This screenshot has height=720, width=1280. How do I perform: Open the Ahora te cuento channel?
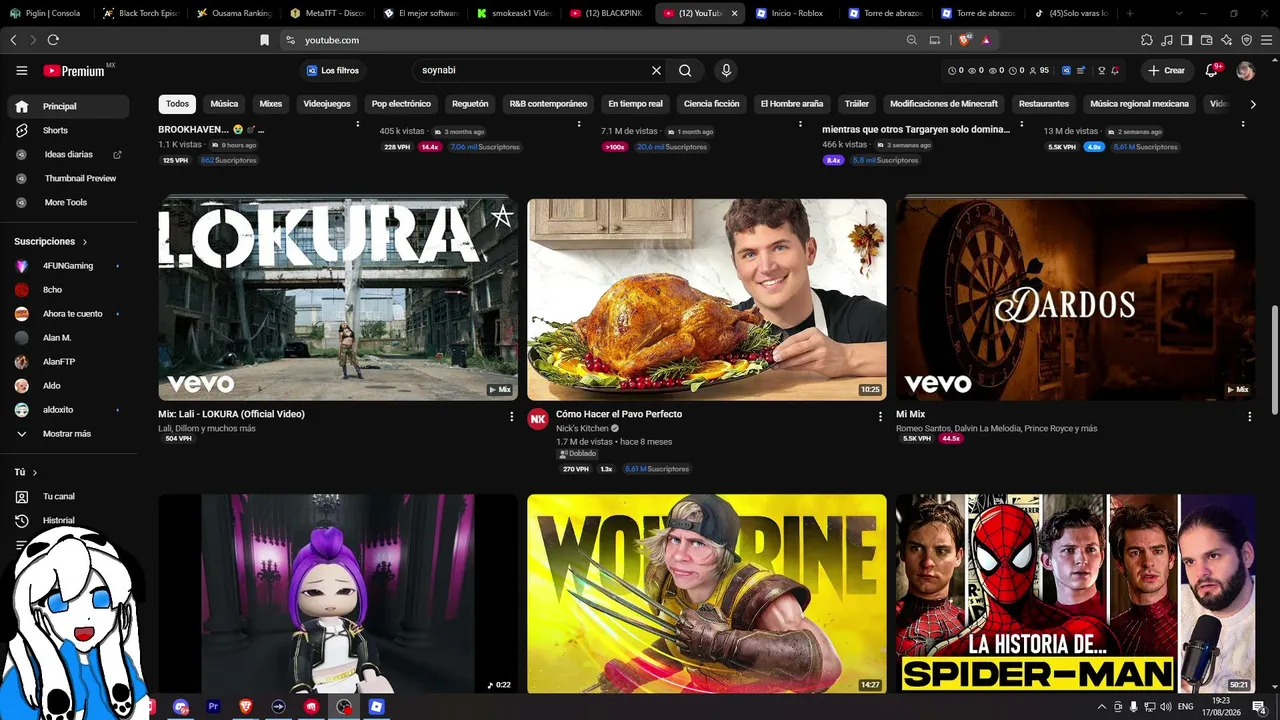click(68, 314)
